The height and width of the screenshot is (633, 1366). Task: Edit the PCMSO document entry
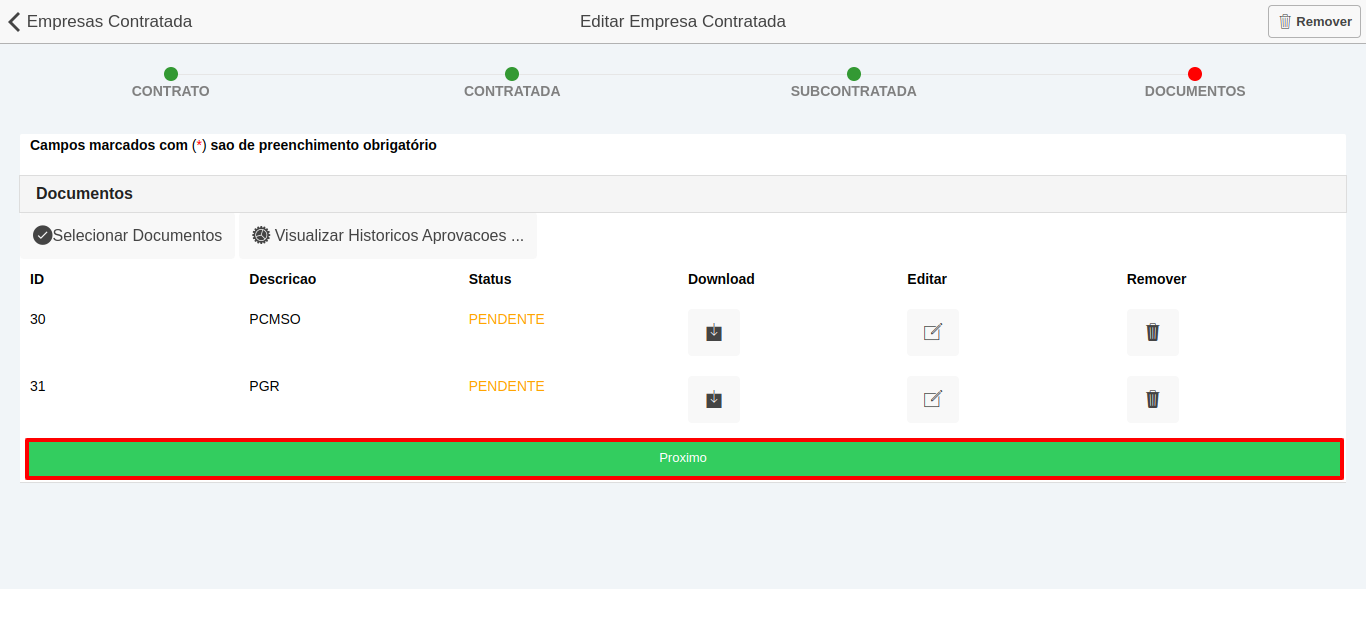point(932,332)
